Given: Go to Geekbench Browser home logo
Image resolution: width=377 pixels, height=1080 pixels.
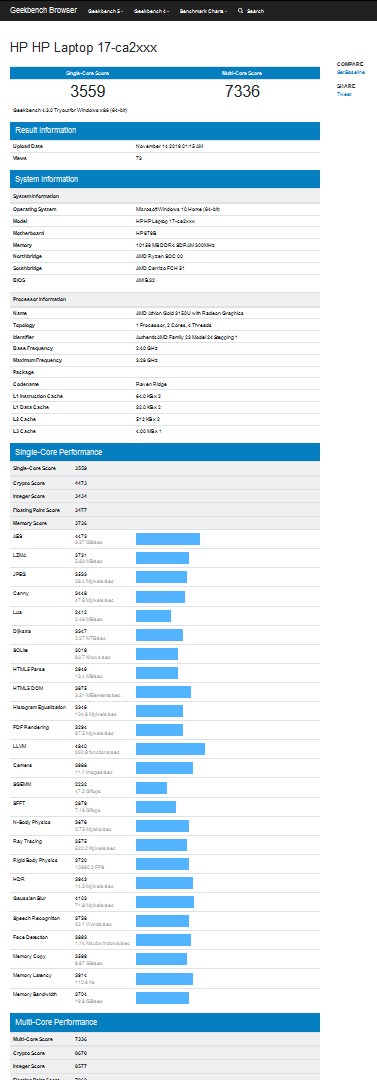Looking at the screenshot, I should [43, 10].
